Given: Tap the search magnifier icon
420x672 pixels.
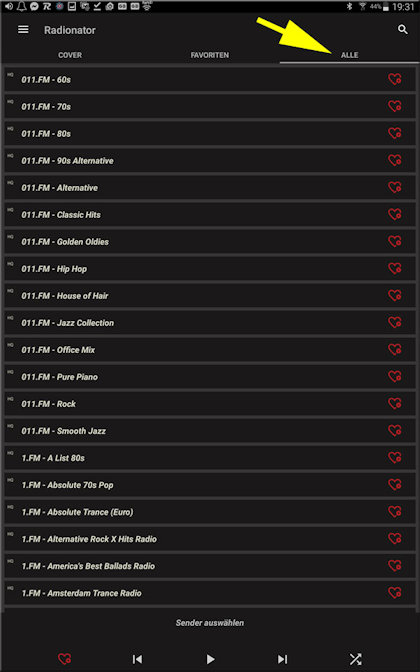Looking at the screenshot, I should point(402,30).
